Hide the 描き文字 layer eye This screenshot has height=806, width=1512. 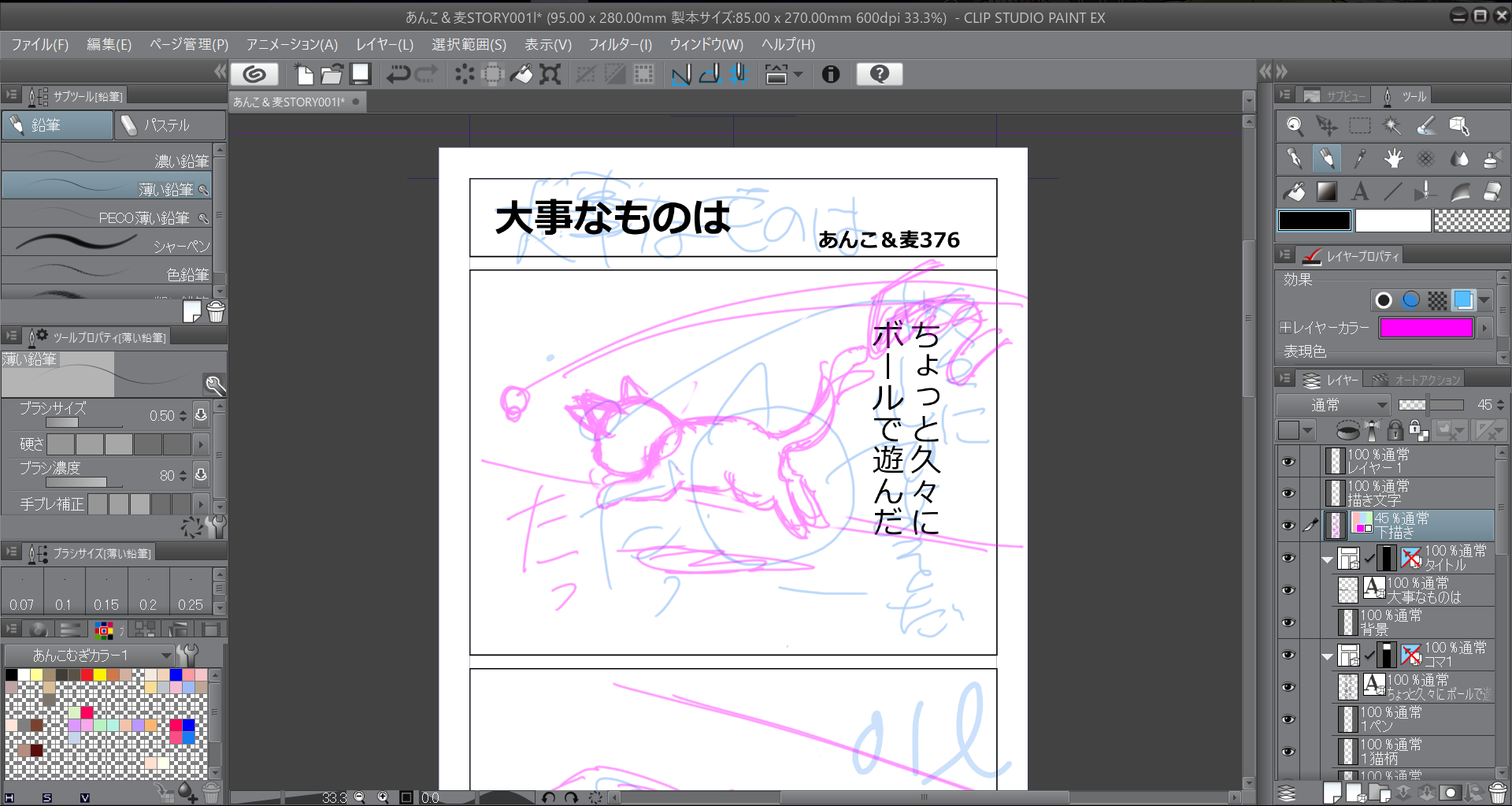click(x=1288, y=493)
